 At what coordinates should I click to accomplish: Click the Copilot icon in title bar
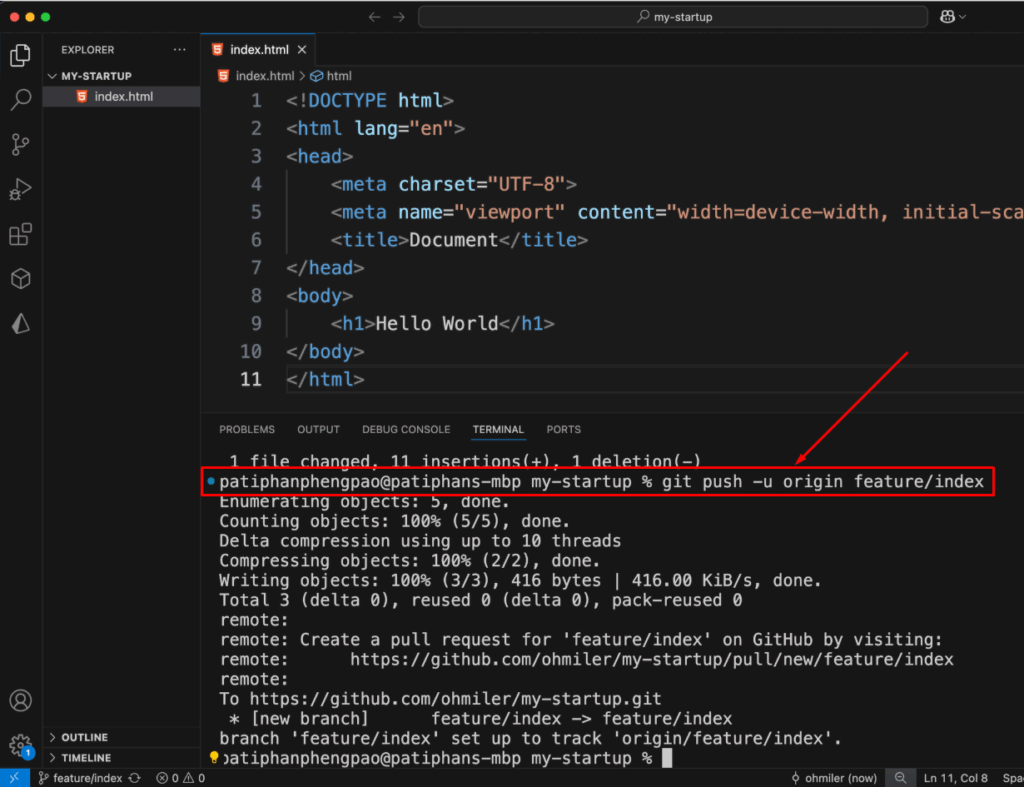946,17
